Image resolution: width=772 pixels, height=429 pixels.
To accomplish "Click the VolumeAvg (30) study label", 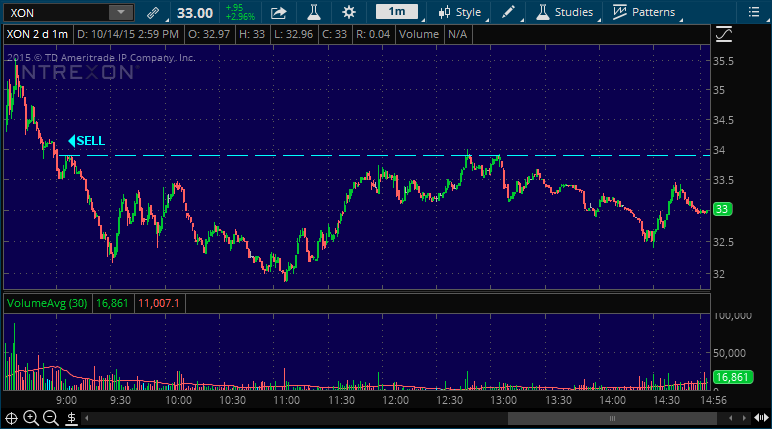I will coord(47,303).
